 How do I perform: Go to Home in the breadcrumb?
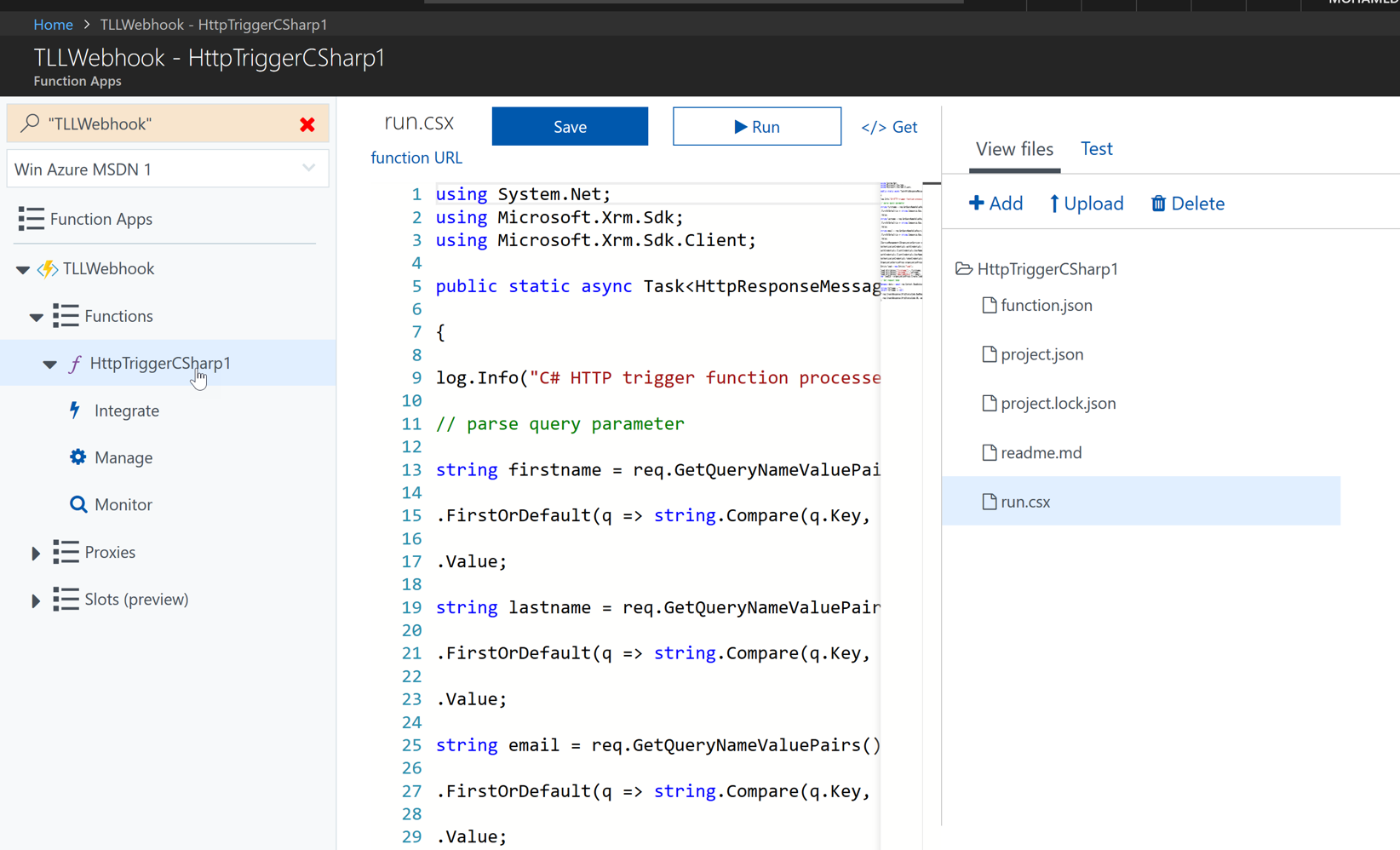53,24
